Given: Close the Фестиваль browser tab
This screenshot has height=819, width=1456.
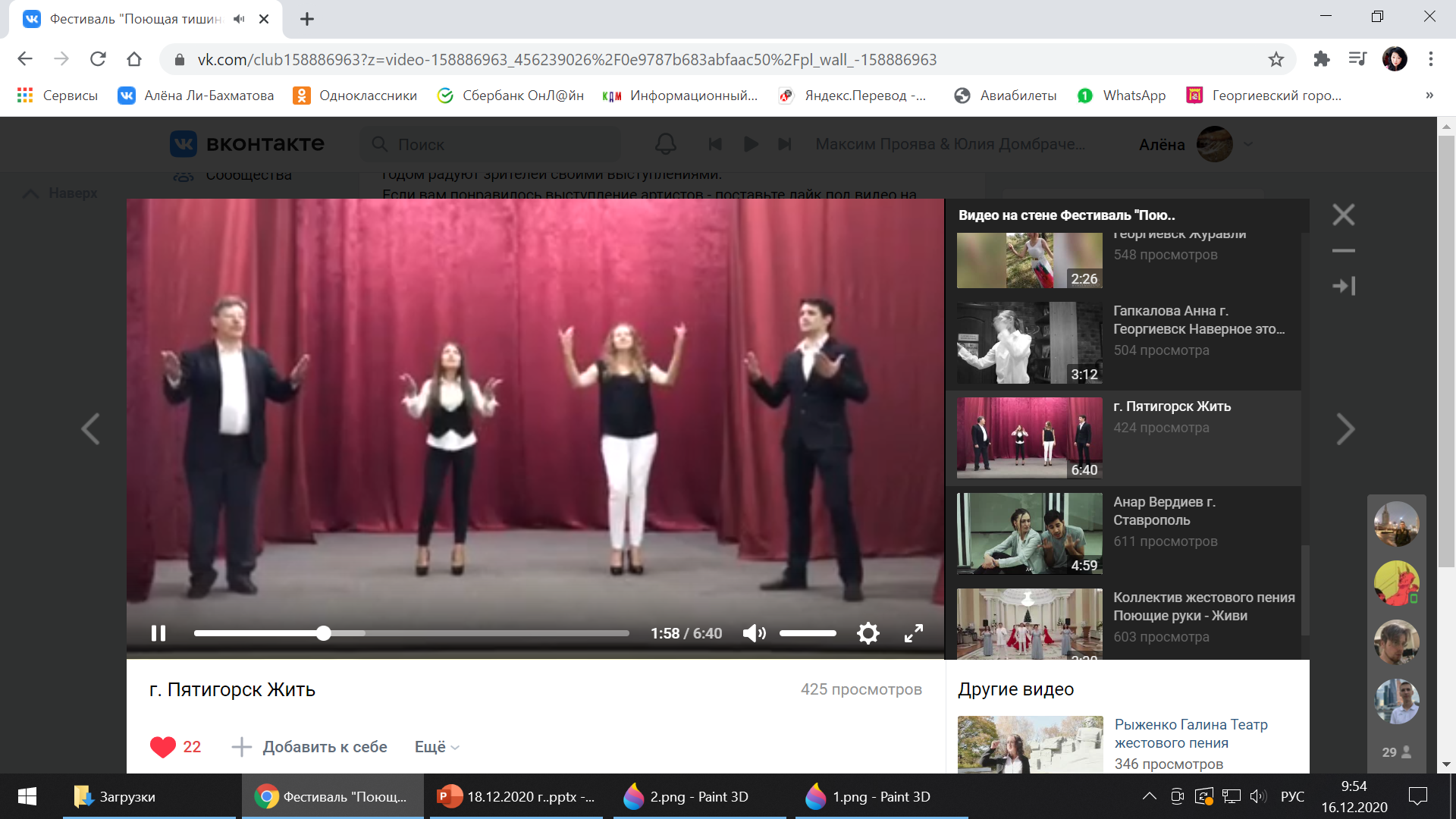Looking at the screenshot, I should (x=264, y=19).
